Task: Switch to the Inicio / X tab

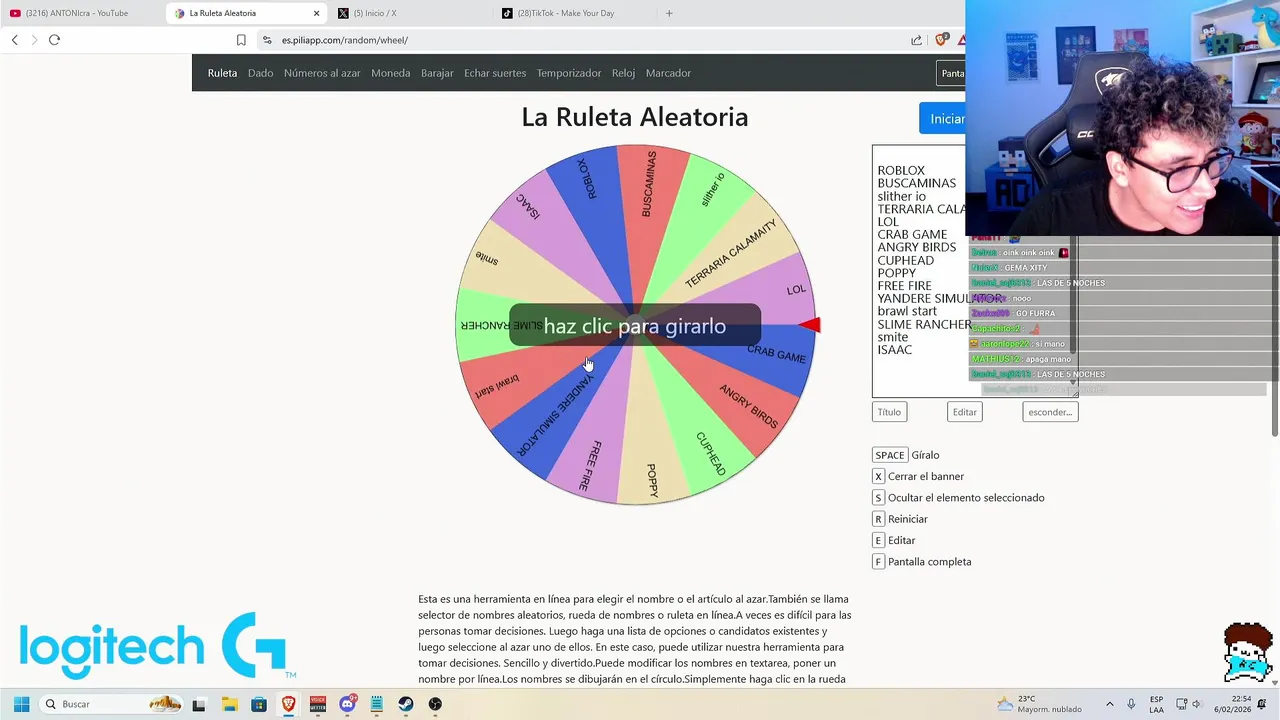Action: tap(410, 13)
